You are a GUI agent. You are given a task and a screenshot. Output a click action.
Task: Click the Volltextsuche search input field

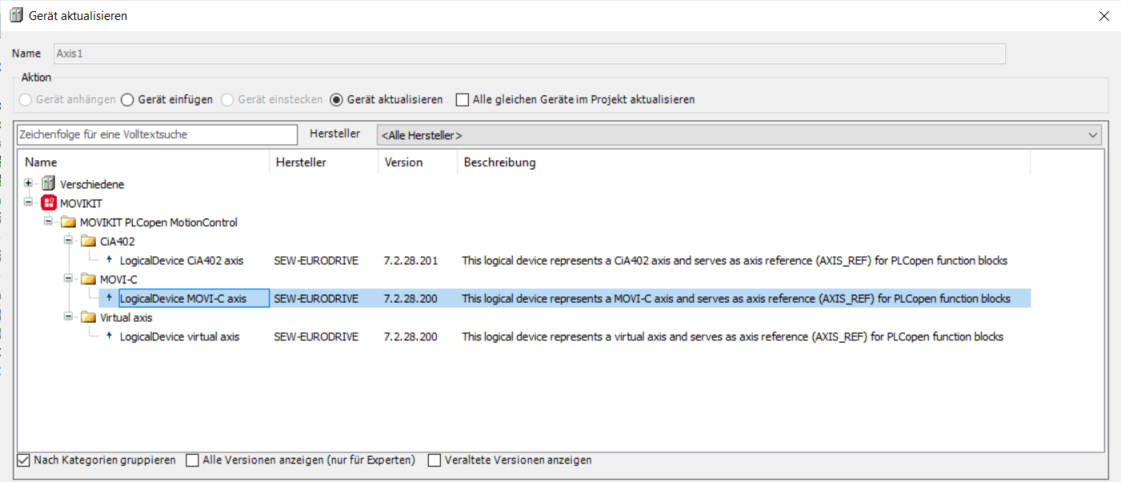[x=157, y=134]
